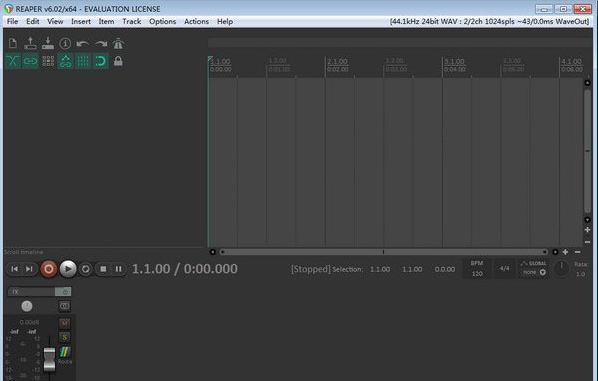Click horizontal scrollbar left arrow
This screenshot has width=598, height=381.
[213, 252]
